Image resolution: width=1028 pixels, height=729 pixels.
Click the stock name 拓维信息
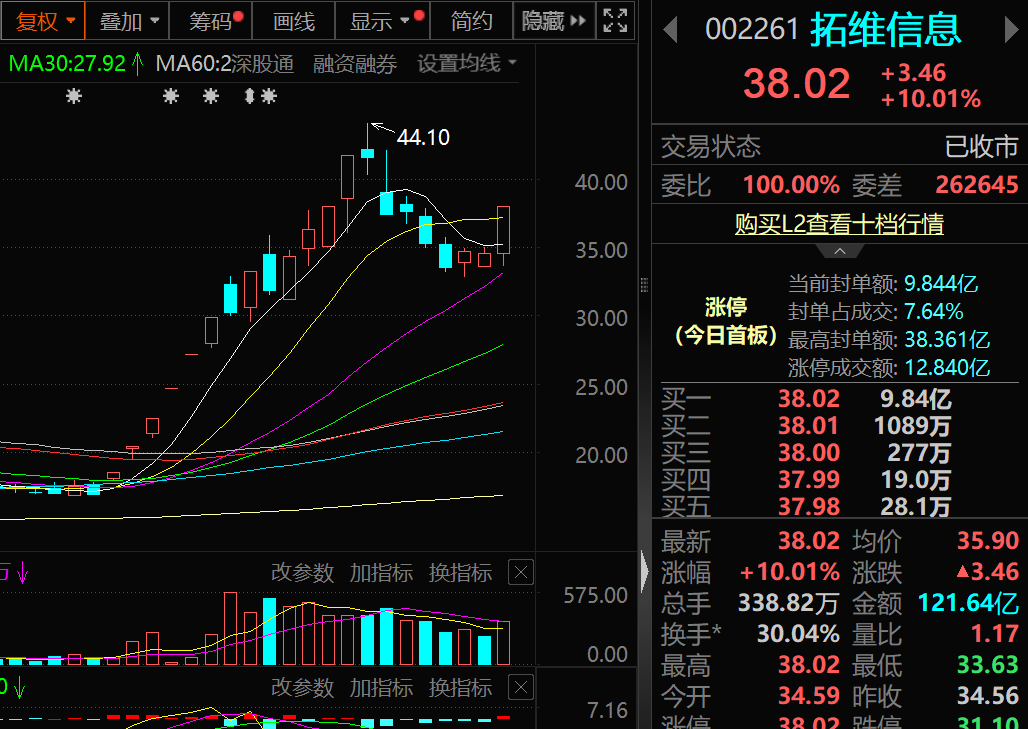[x=886, y=30]
